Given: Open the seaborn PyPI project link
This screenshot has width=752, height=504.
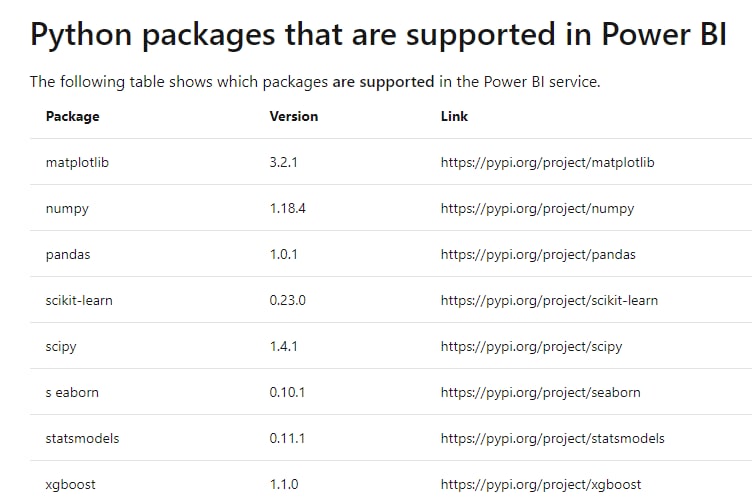Looking at the screenshot, I should pyautogui.click(x=540, y=393).
